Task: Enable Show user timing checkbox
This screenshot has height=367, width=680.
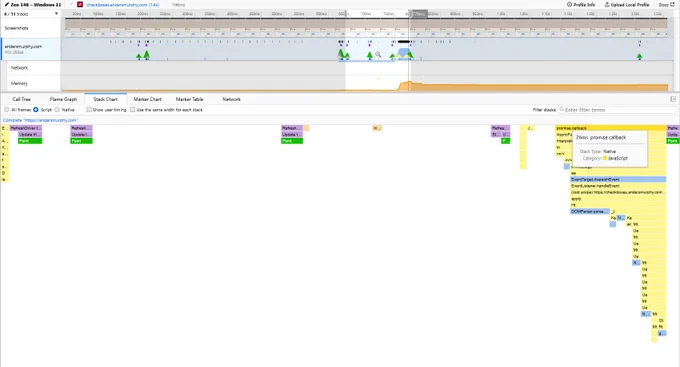Action: [x=89, y=110]
